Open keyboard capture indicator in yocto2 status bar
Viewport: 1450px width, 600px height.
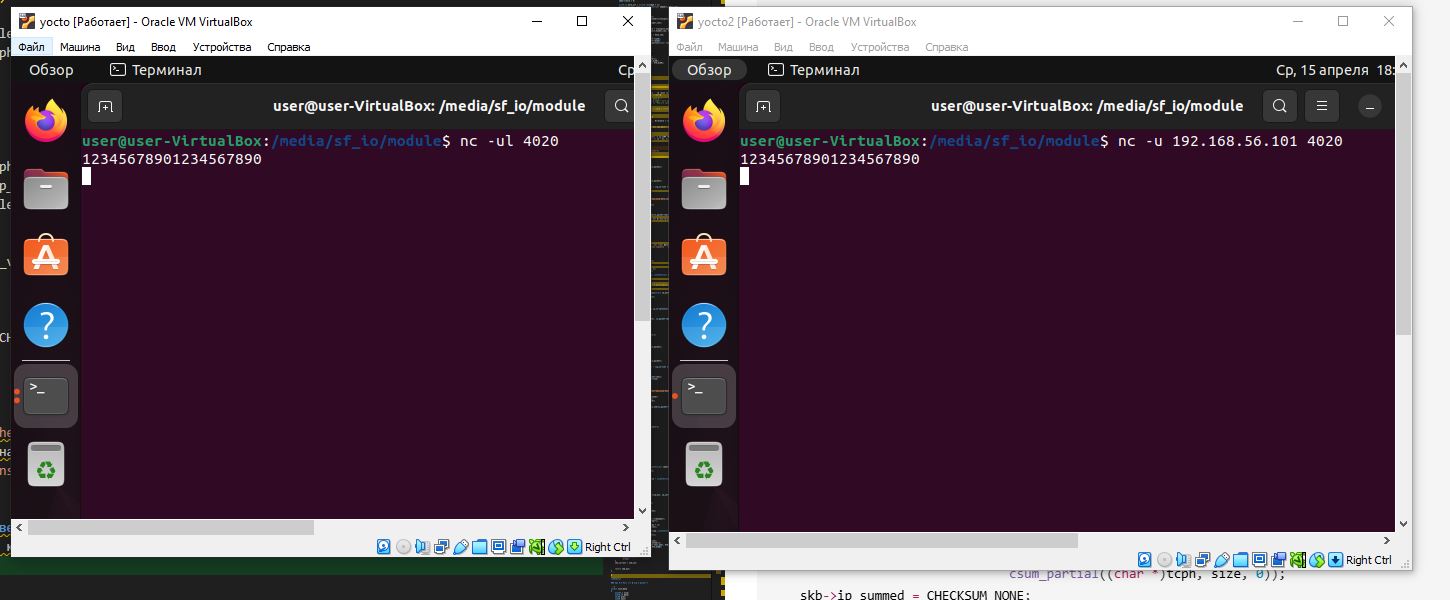tap(1335, 560)
